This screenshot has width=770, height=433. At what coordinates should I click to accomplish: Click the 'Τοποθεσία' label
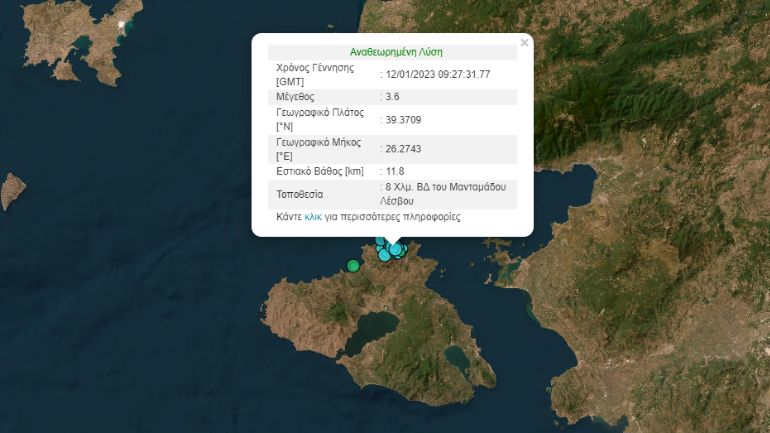click(x=300, y=194)
